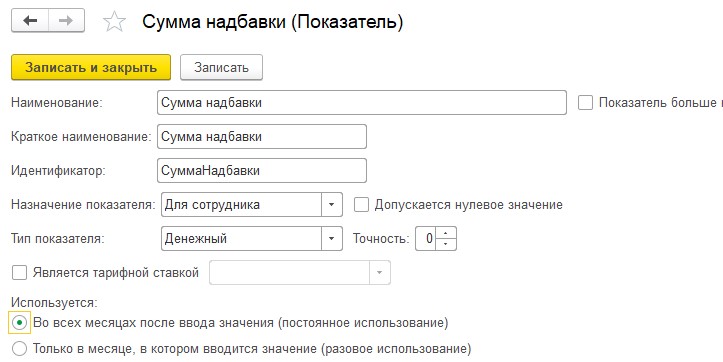This screenshot has width=723, height=362.
Task: Check Является тарифной ставкой option
Action: point(19,273)
